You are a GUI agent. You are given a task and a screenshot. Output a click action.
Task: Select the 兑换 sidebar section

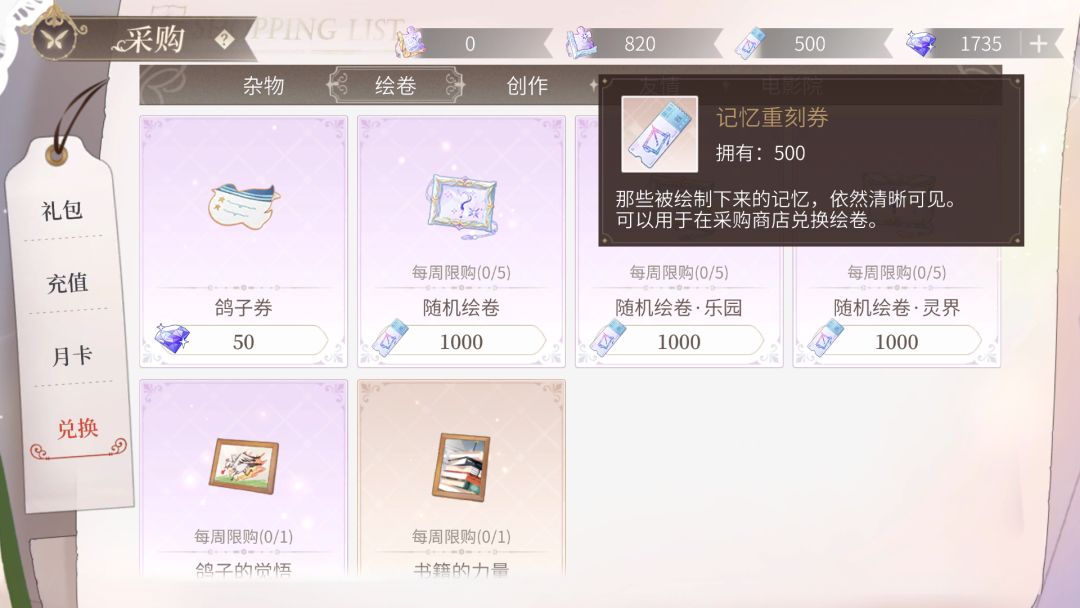coord(77,429)
